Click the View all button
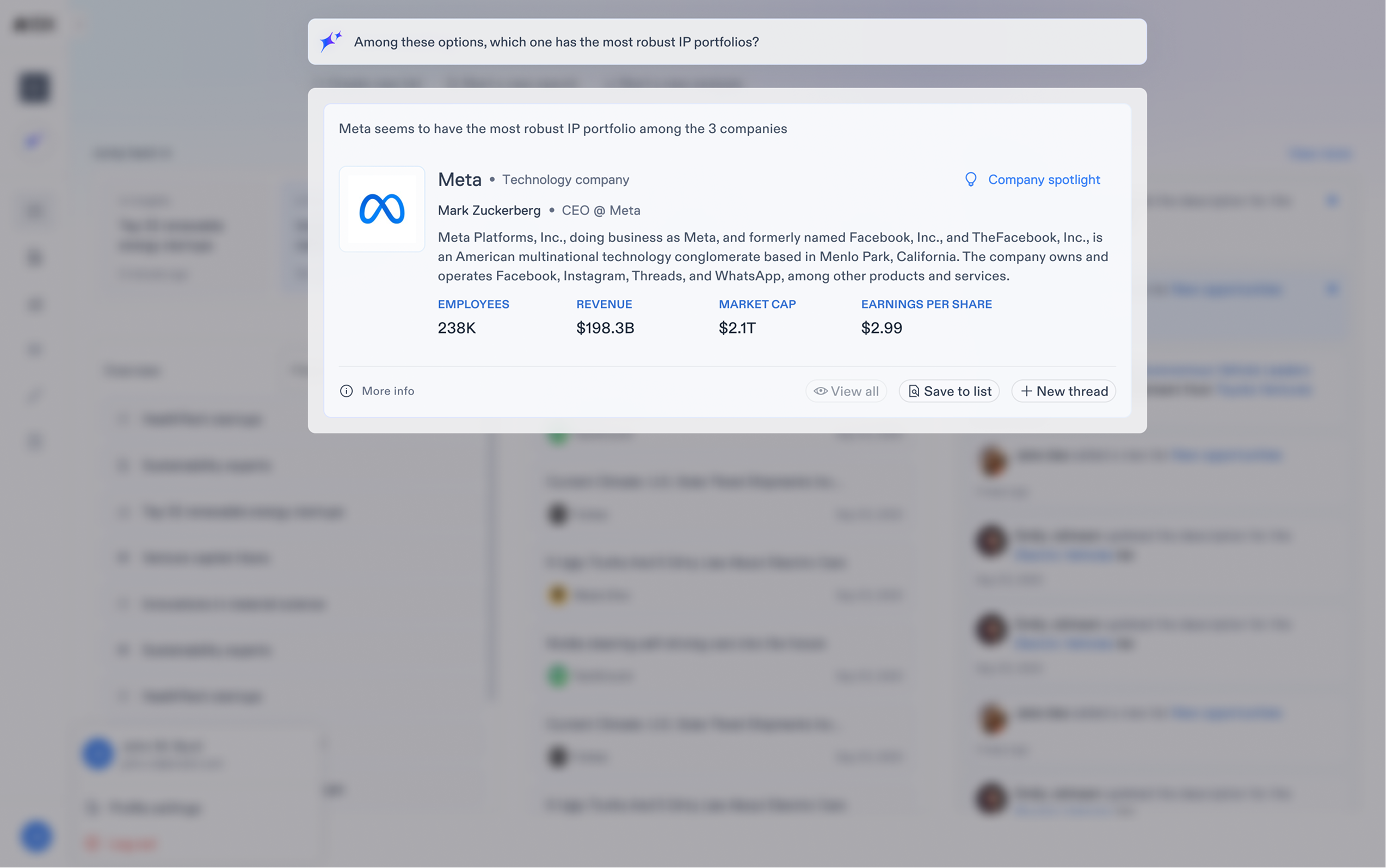Viewport: 1386px width, 868px height. click(846, 391)
